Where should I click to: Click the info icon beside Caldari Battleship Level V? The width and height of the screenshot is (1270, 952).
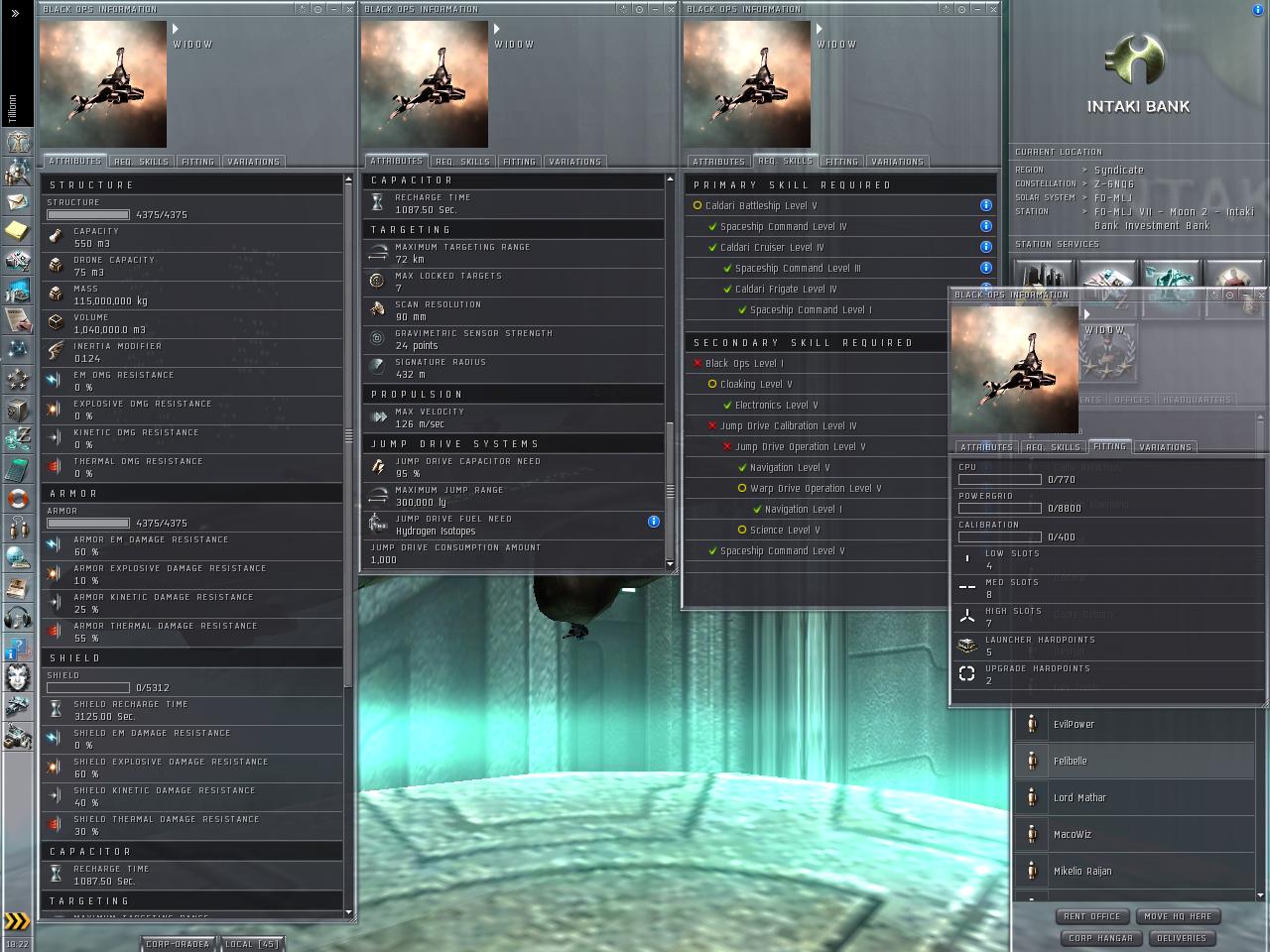[985, 205]
